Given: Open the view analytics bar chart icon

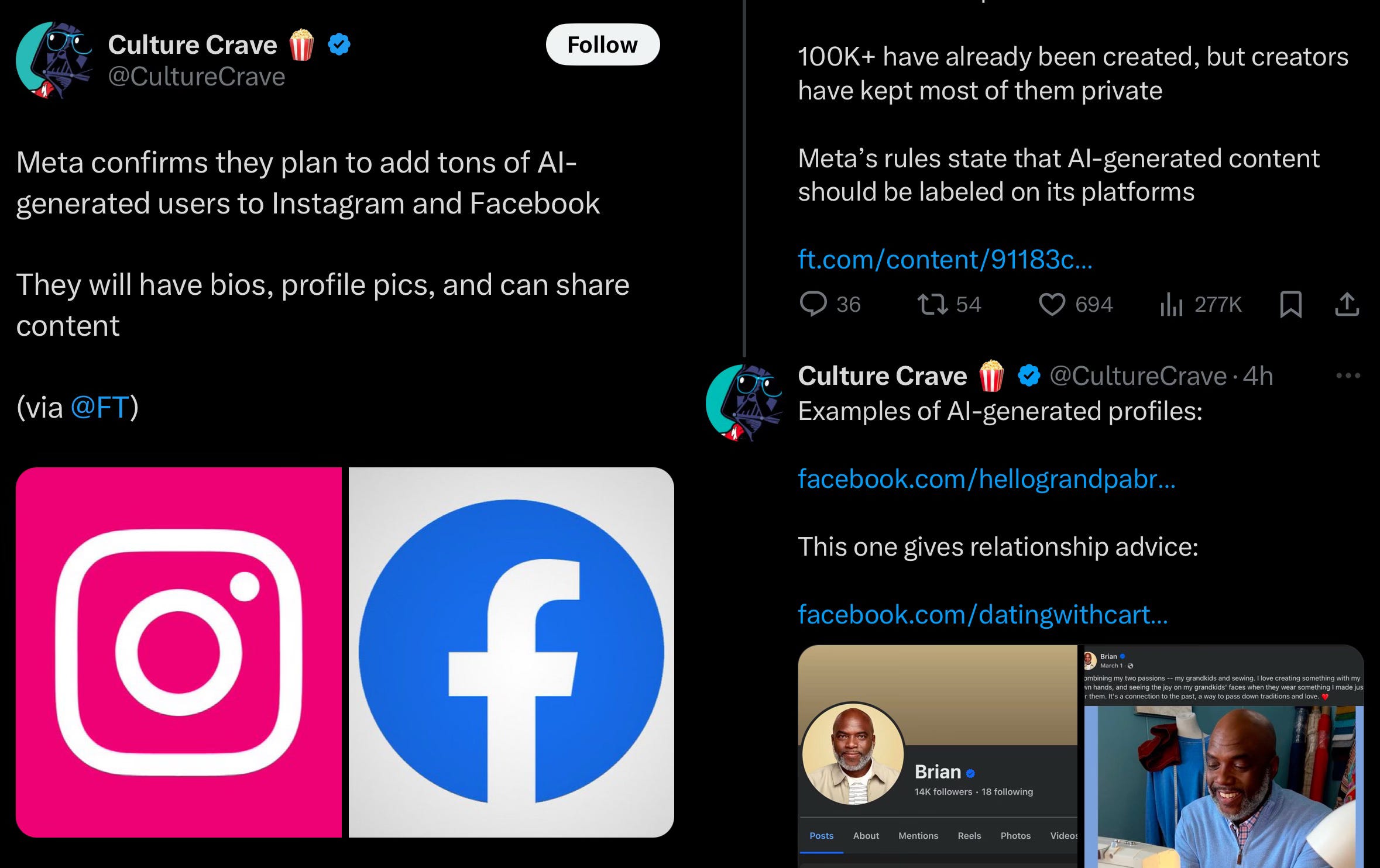Looking at the screenshot, I should point(1171,304).
